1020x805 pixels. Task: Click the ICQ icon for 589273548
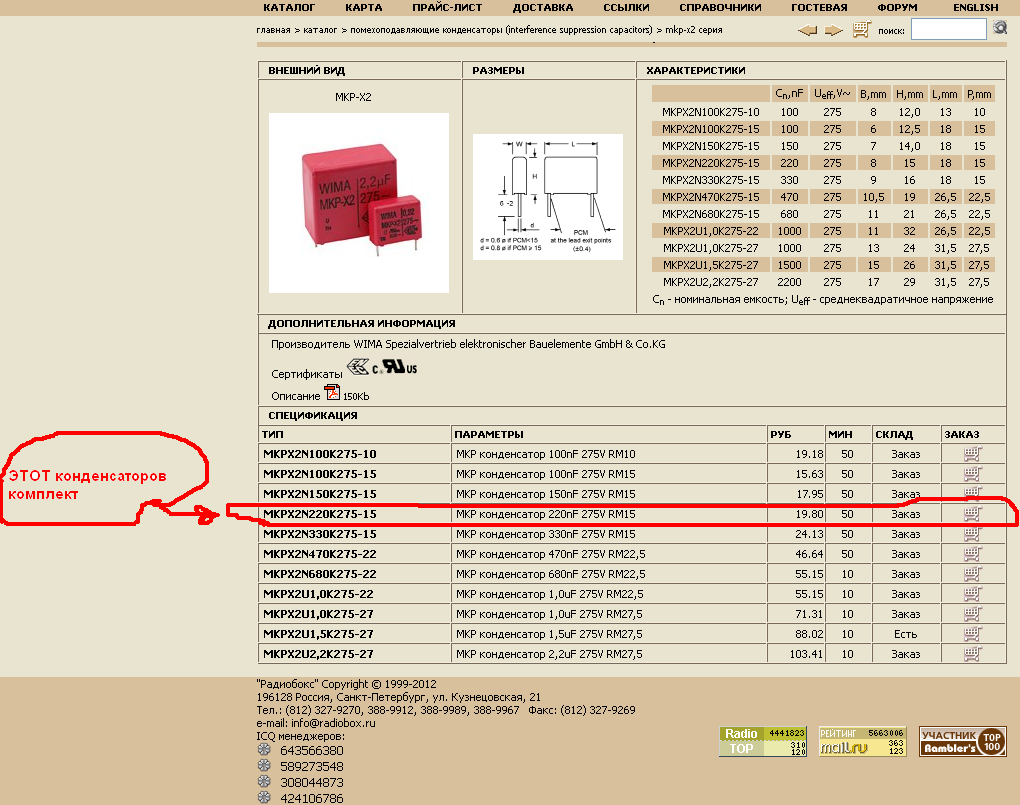[264, 765]
